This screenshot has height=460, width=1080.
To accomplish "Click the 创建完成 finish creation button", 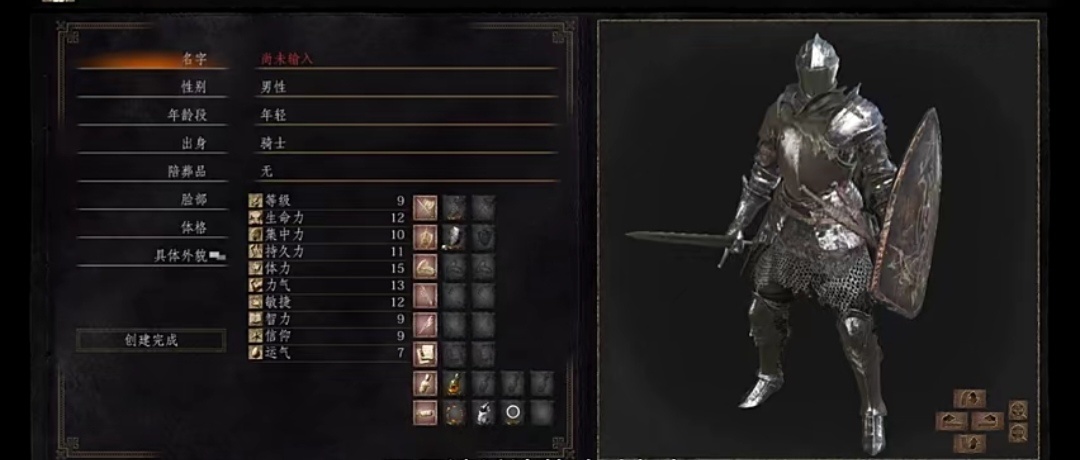I will [x=151, y=340].
